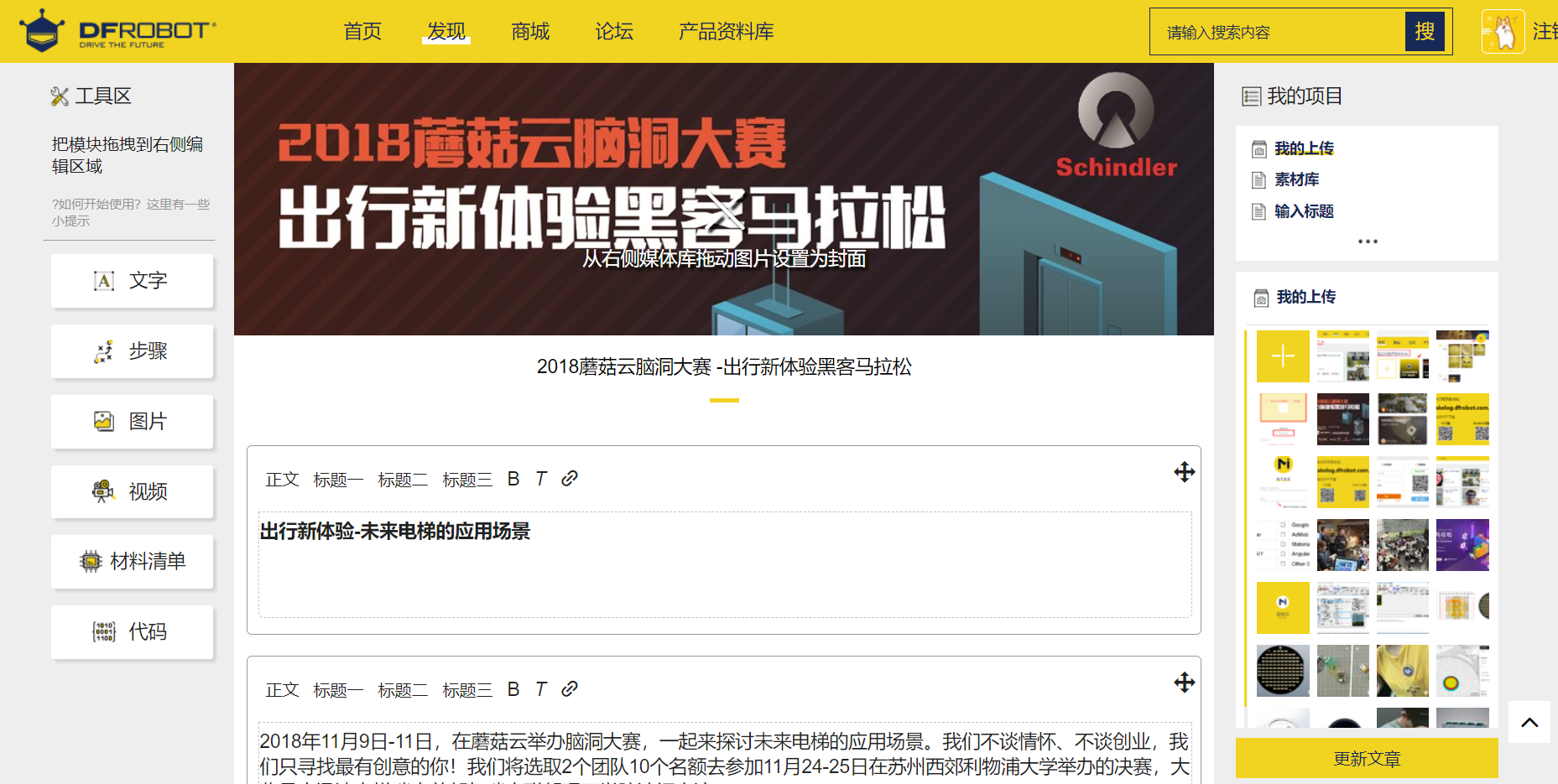Open the 如何开始使用 tips link
The width and height of the screenshot is (1558, 784).
(131, 212)
